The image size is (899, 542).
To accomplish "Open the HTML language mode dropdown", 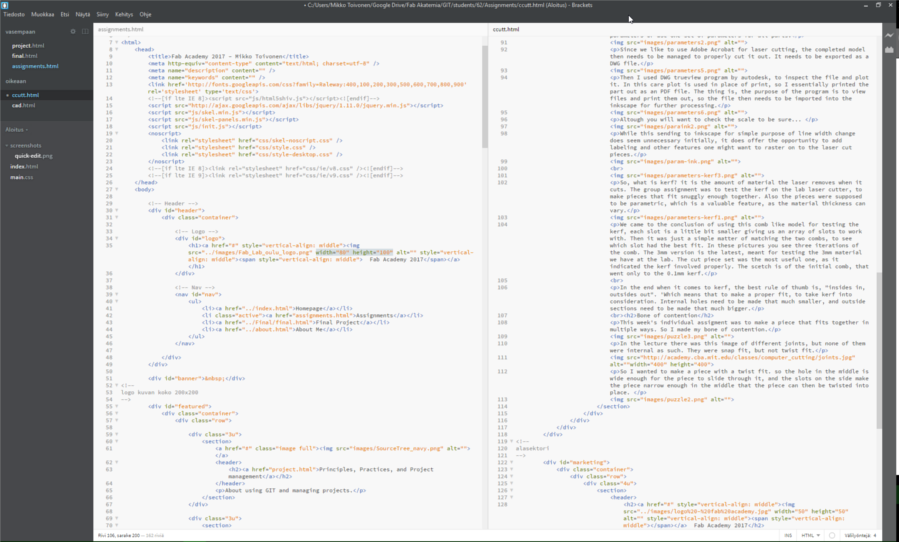I will 811,535.
